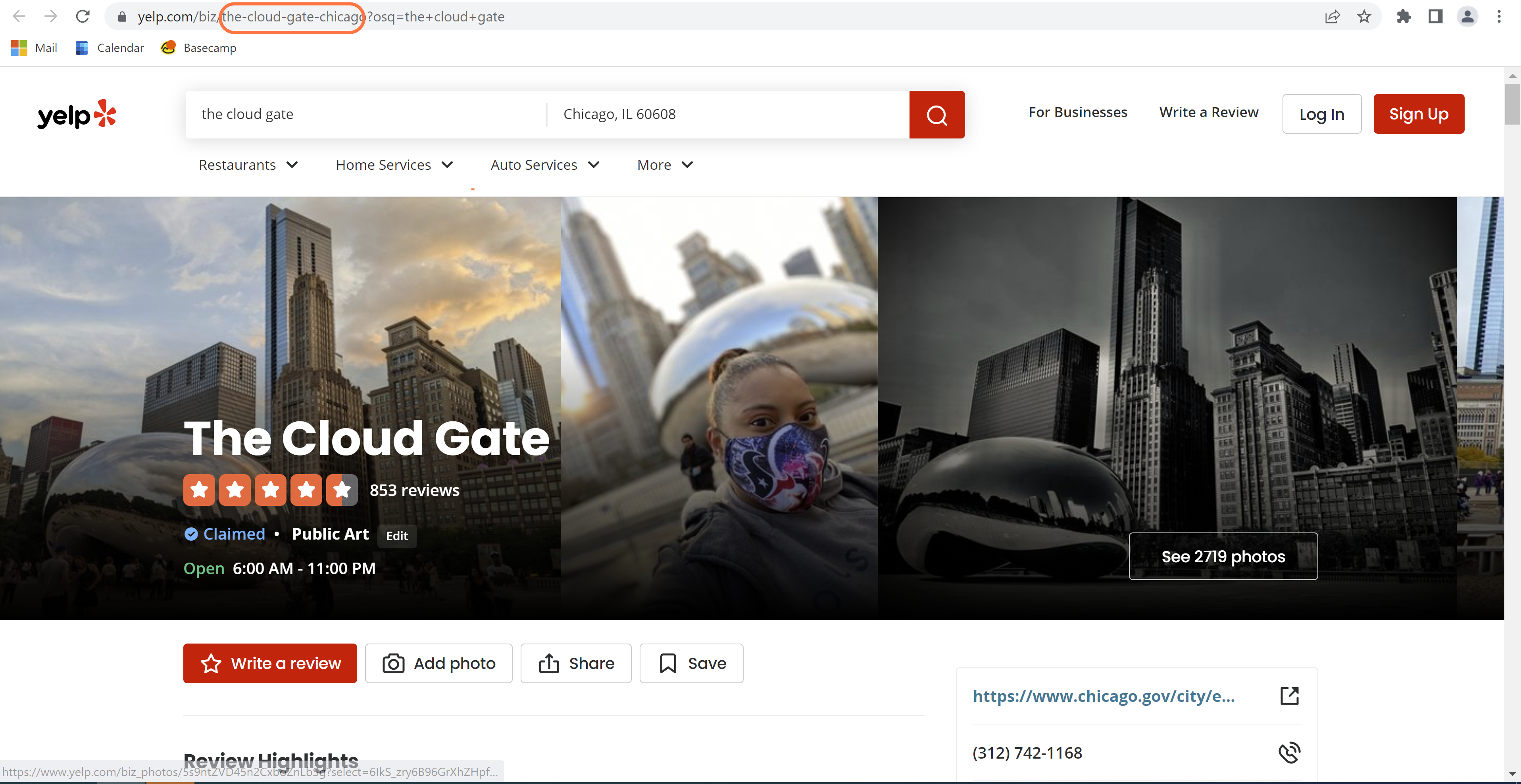Viewport: 1521px width, 784px height.
Task: Expand the Auto Services dropdown
Action: click(x=544, y=165)
